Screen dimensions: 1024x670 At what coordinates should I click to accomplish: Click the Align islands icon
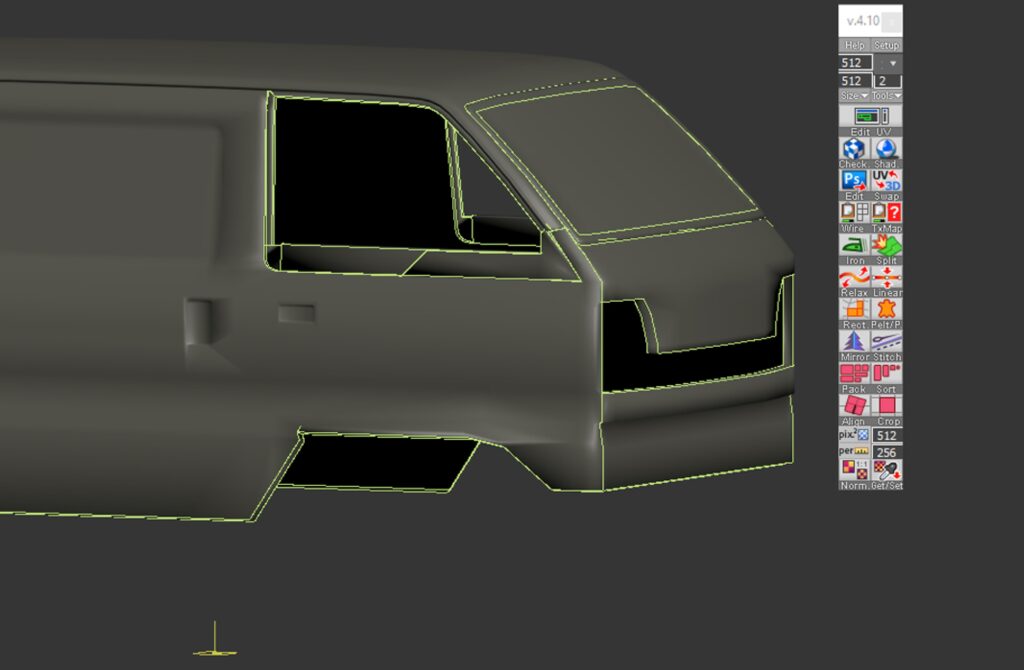[x=854, y=406]
